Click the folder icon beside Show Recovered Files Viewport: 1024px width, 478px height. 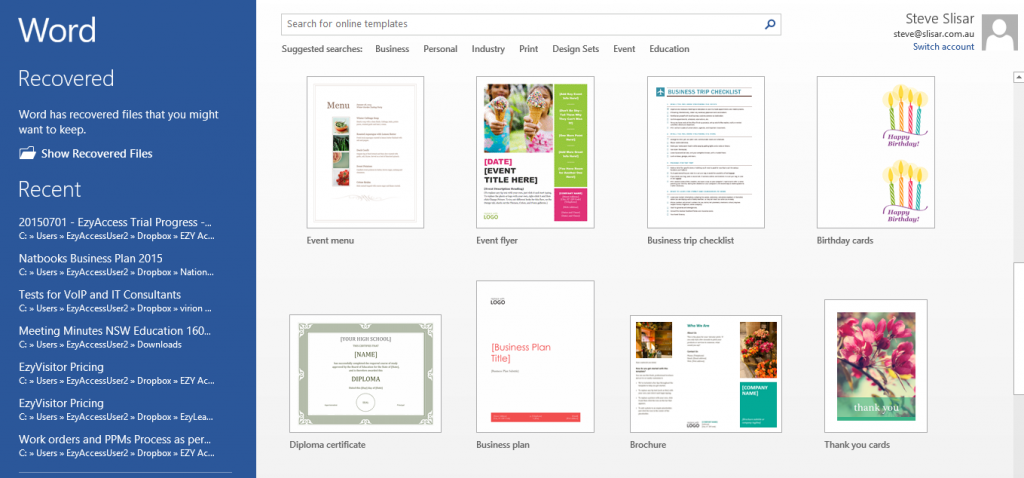coord(27,153)
